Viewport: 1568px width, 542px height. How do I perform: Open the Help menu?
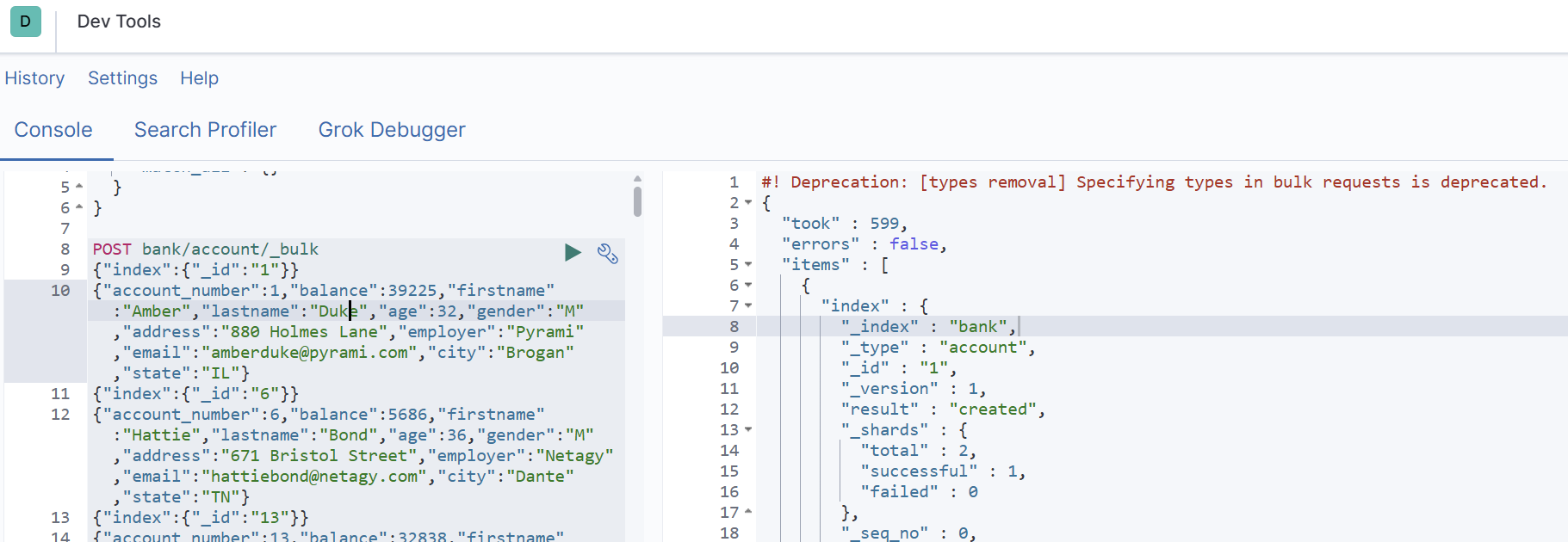click(199, 78)
